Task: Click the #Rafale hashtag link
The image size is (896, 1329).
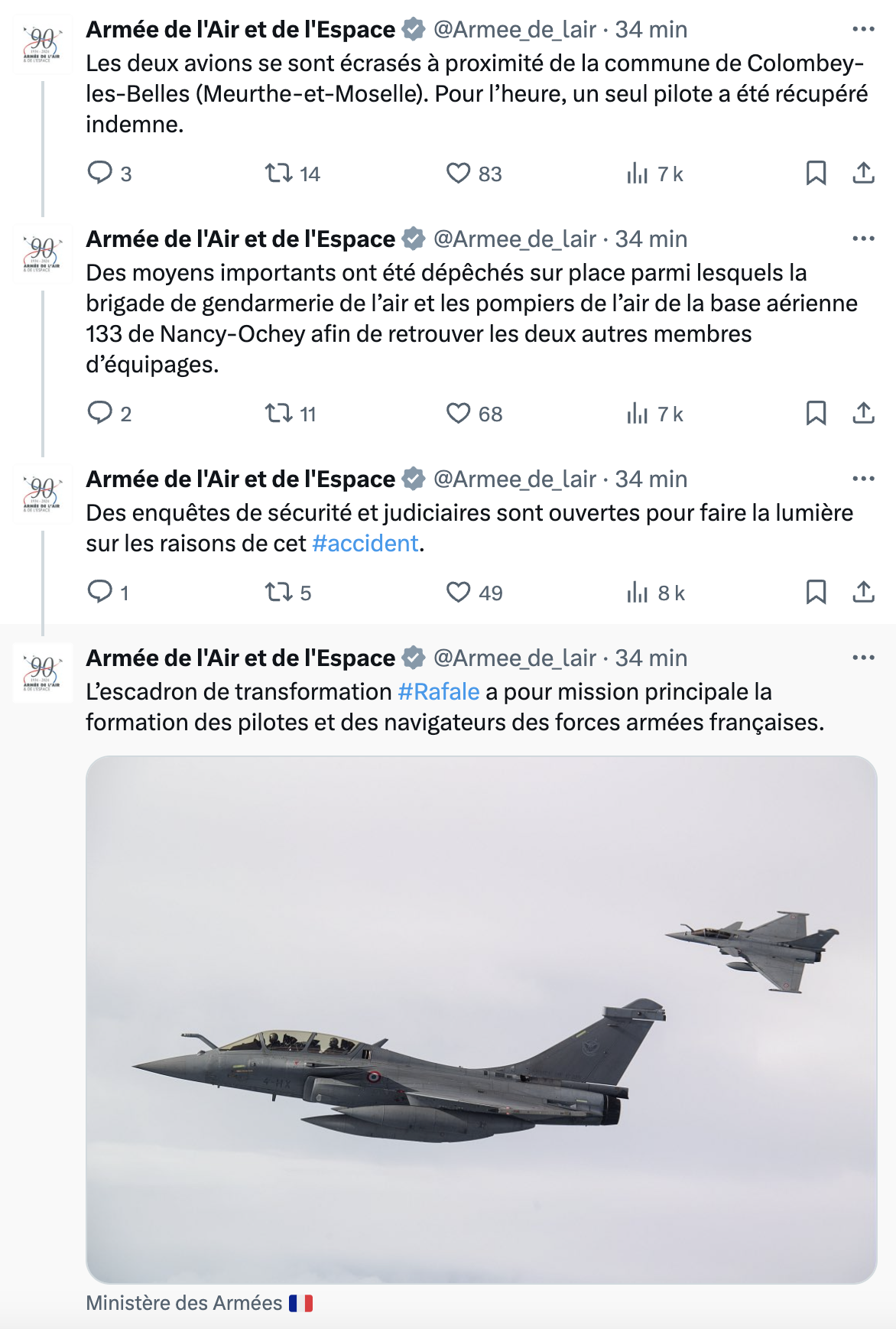Action: click(439, 692)
